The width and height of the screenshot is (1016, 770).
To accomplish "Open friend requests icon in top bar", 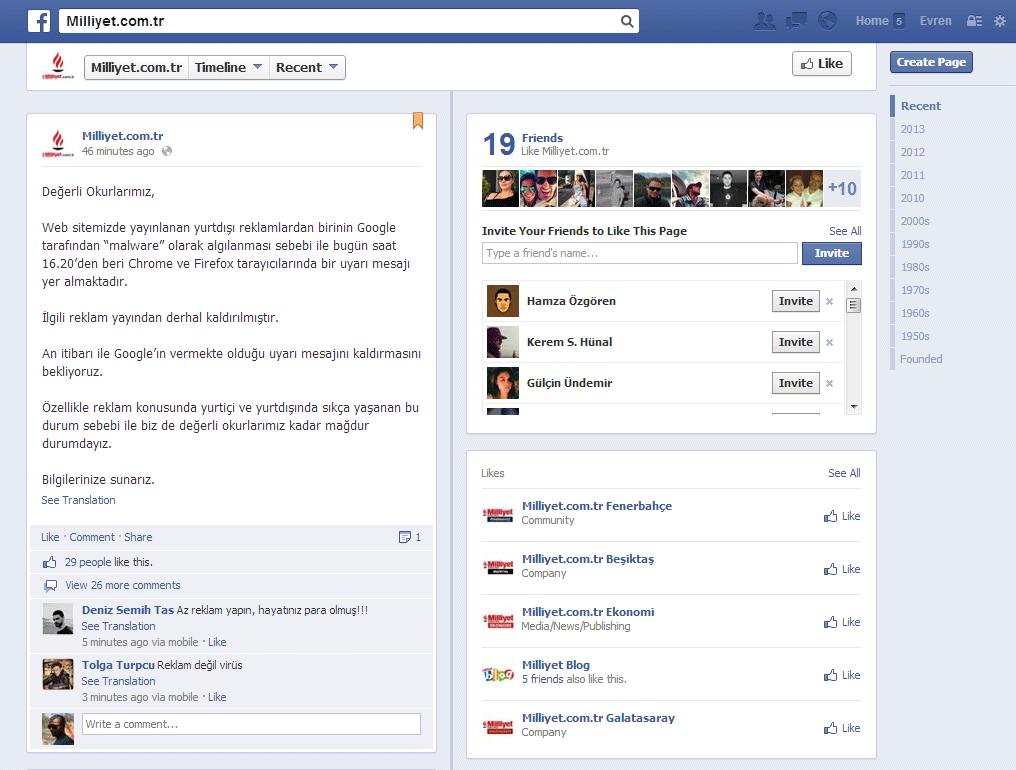I will pyautogui.click(x=765, y=21).
